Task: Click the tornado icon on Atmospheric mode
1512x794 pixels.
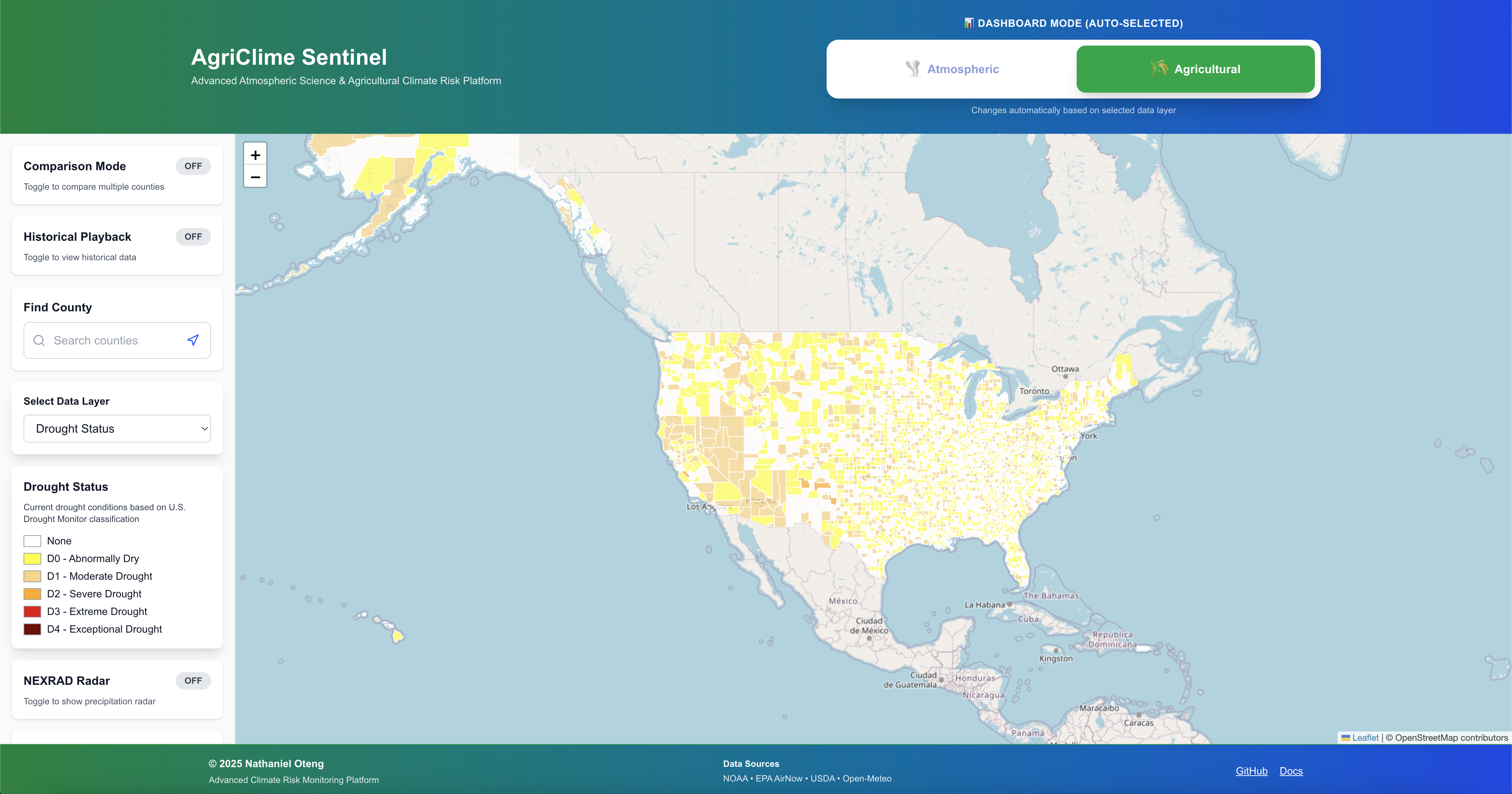Action: pyautogui.click(x=913, y=69)
